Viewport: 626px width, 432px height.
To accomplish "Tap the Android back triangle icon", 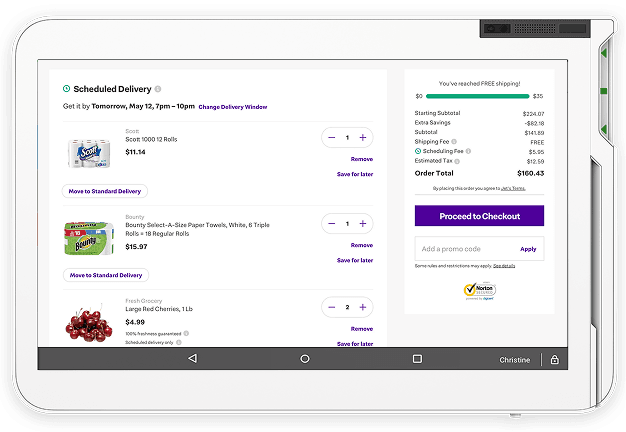I will click(x=192, y=358).
